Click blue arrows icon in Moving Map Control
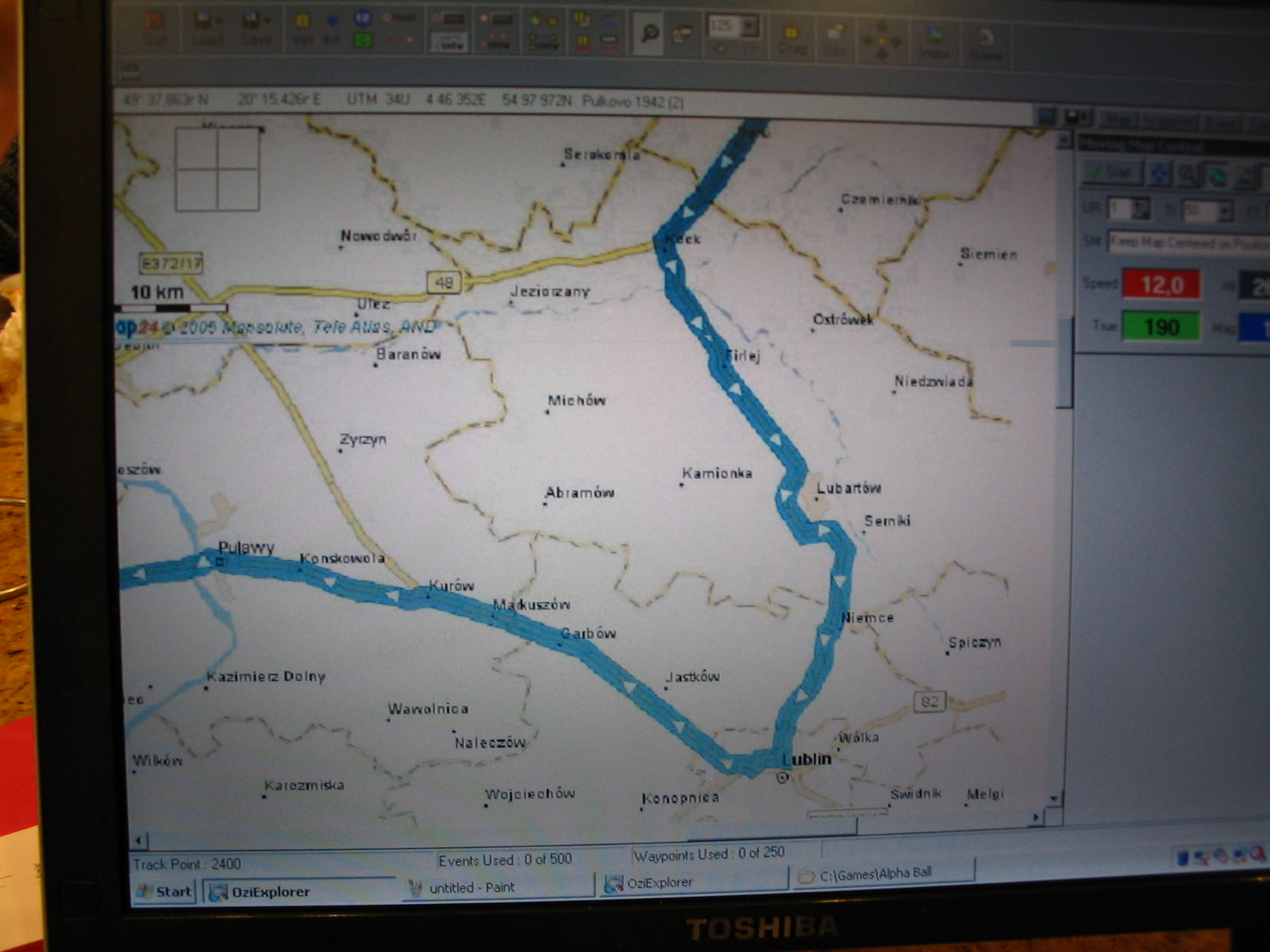 click(x=1160, y=173)
